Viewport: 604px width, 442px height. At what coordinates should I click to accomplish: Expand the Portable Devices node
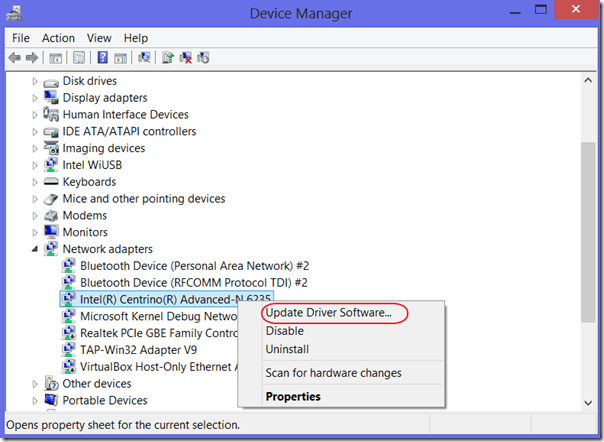coord(35,401)
